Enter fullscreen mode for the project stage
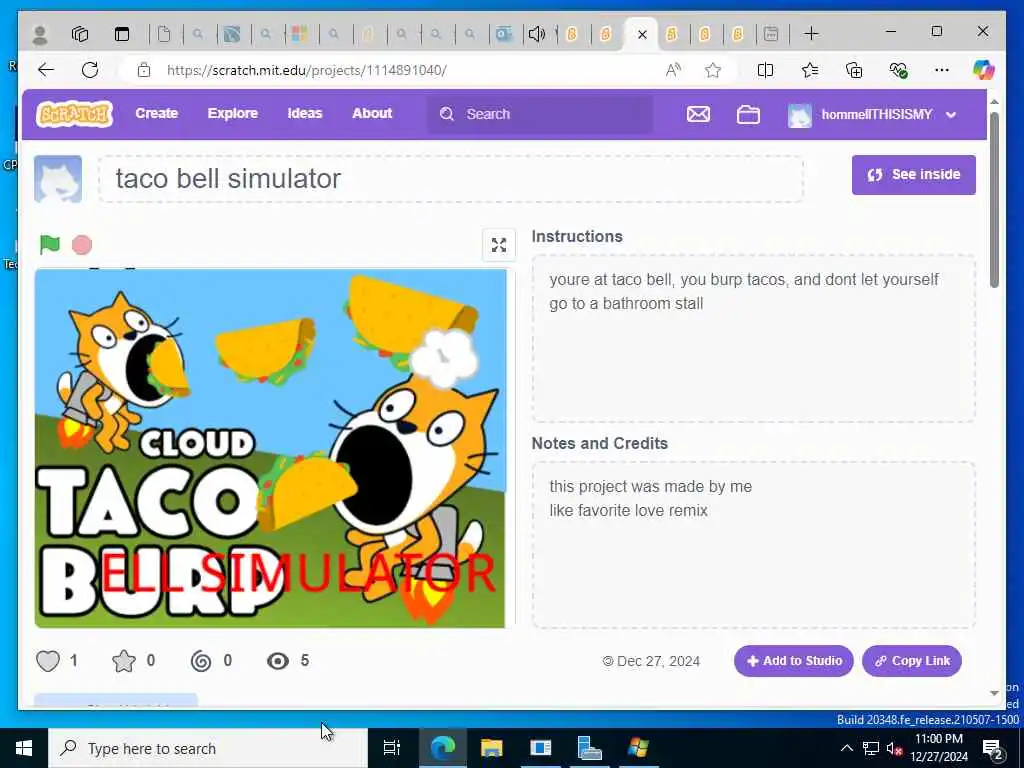The height and width of the screenshot is (768, 1024). tap(499, 245)
